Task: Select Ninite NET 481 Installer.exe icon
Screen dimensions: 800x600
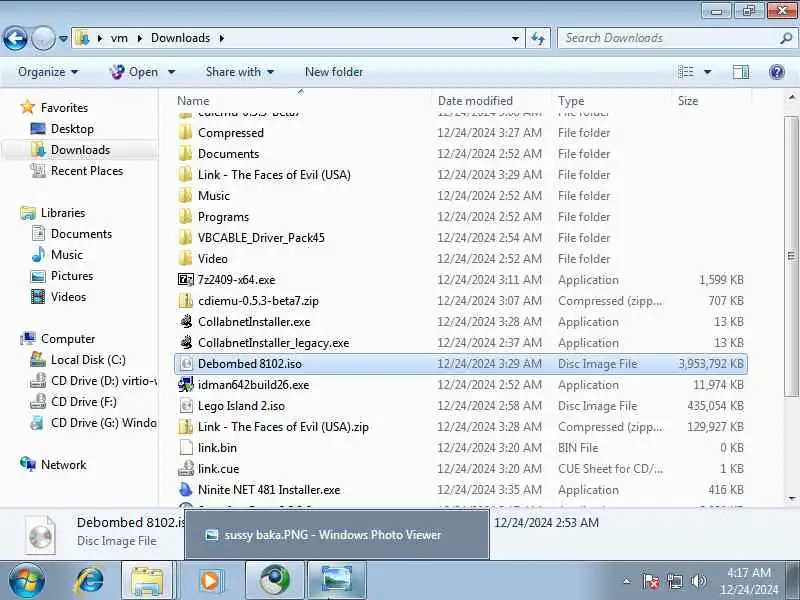Action: pyautogui.click(x=186, y=489)
